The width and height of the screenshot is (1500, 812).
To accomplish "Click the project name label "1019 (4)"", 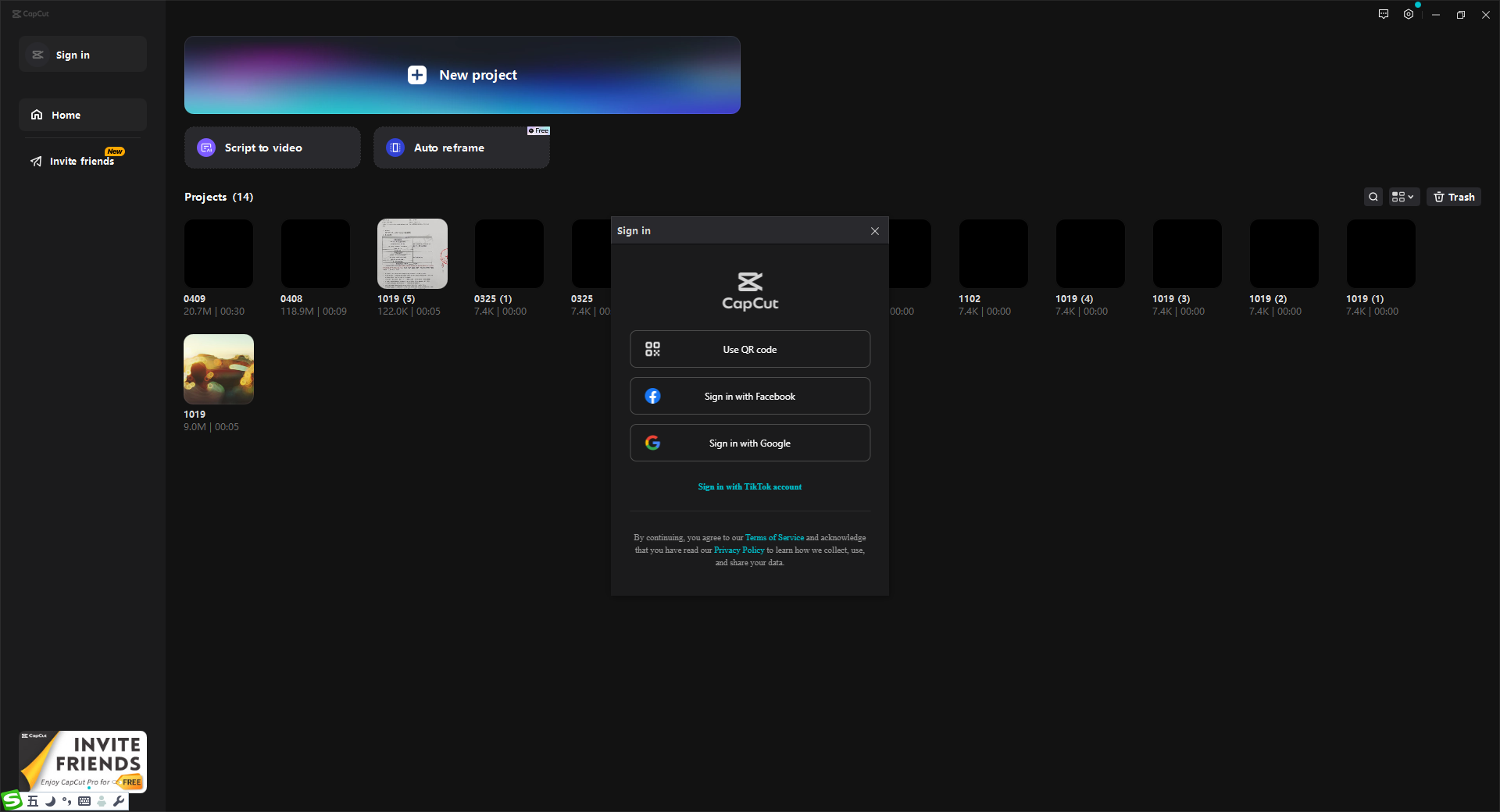I will [1074, 299].
